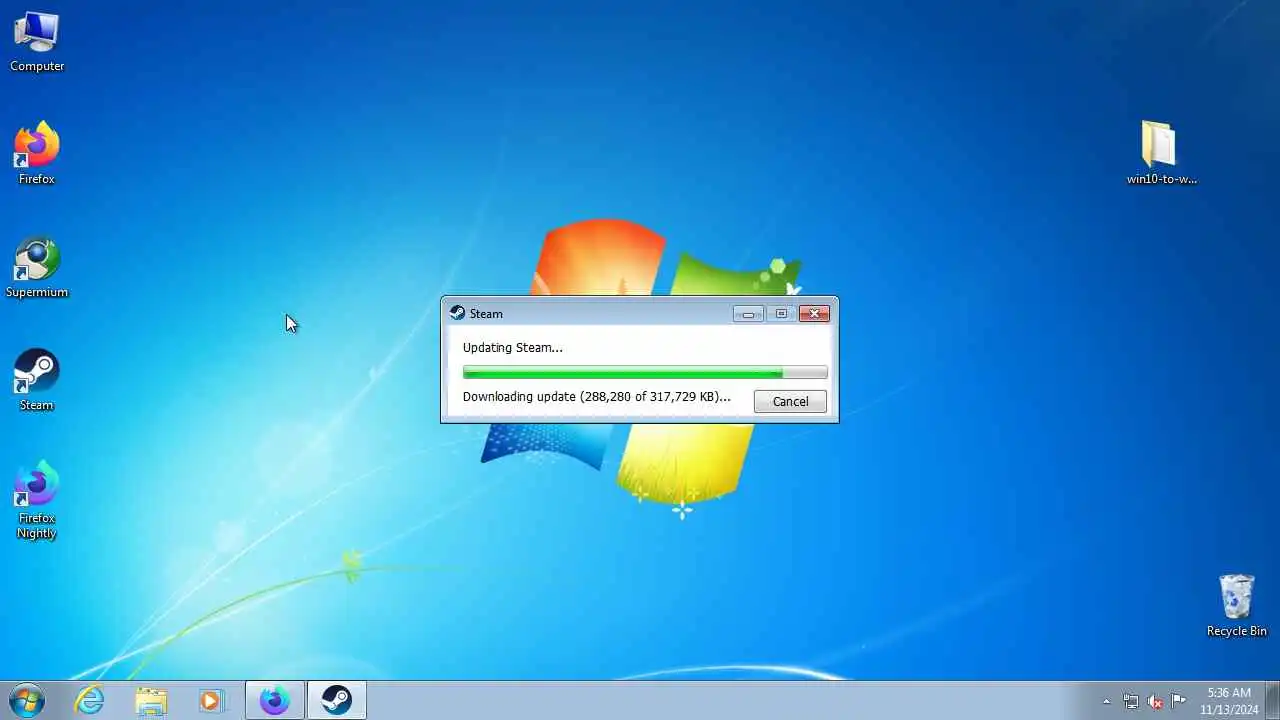Screen dimensions: 1280x720
Task: Open the network tray icon
Action: pos(1131,701)
